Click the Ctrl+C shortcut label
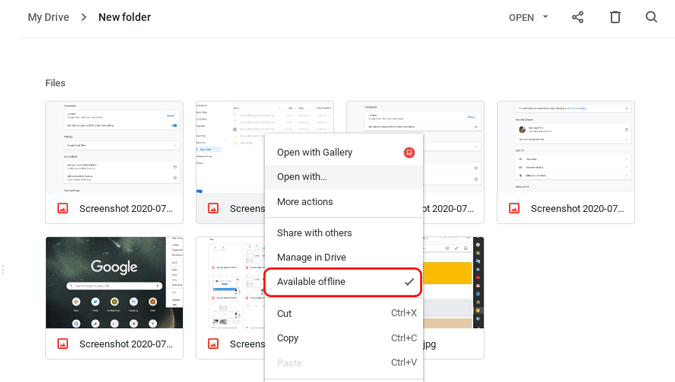675x382 pixels. pyautogui.click(x=403, y=338)
